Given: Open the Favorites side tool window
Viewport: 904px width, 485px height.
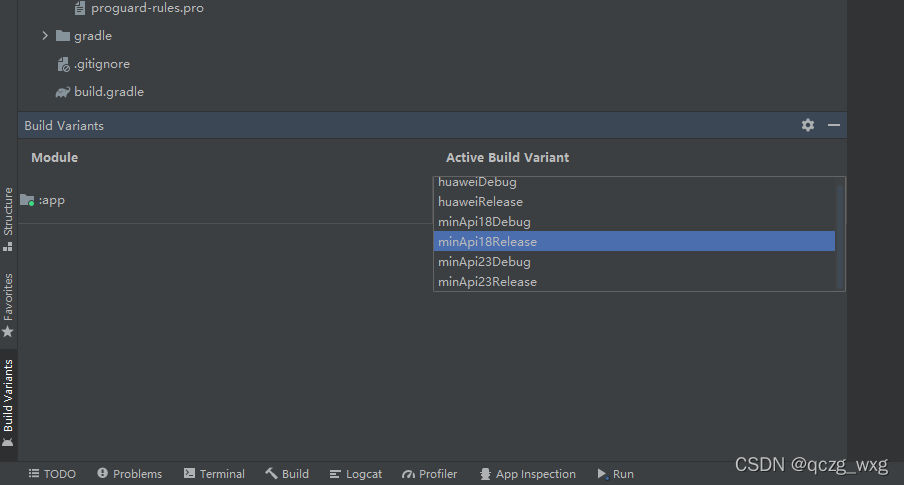Looking at the screenshot, I should point(8,306).
